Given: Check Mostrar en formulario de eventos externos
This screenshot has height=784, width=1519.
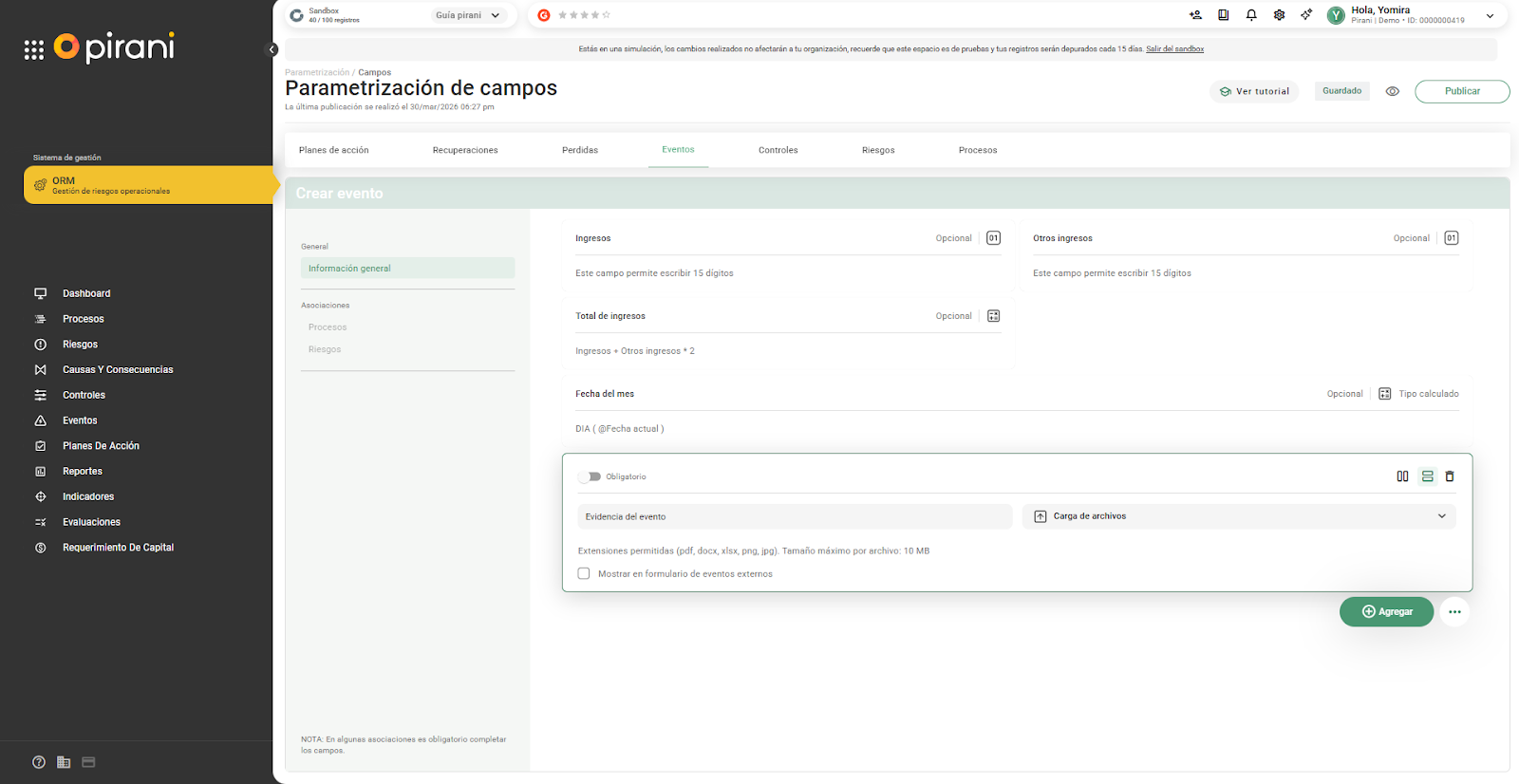Looking at the screenshot, I should [x=584, y=573].
